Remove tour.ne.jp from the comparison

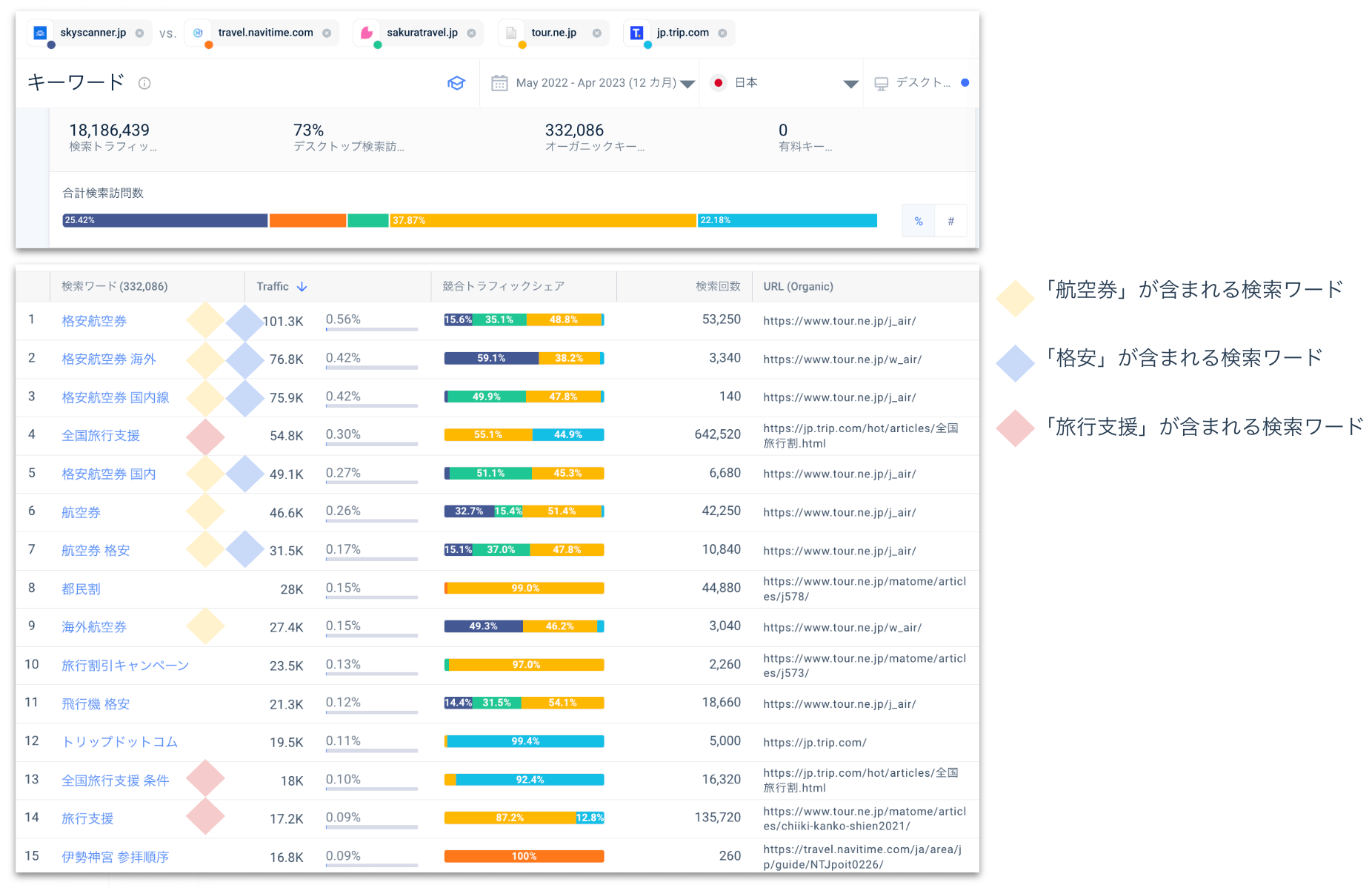[597, 33]
